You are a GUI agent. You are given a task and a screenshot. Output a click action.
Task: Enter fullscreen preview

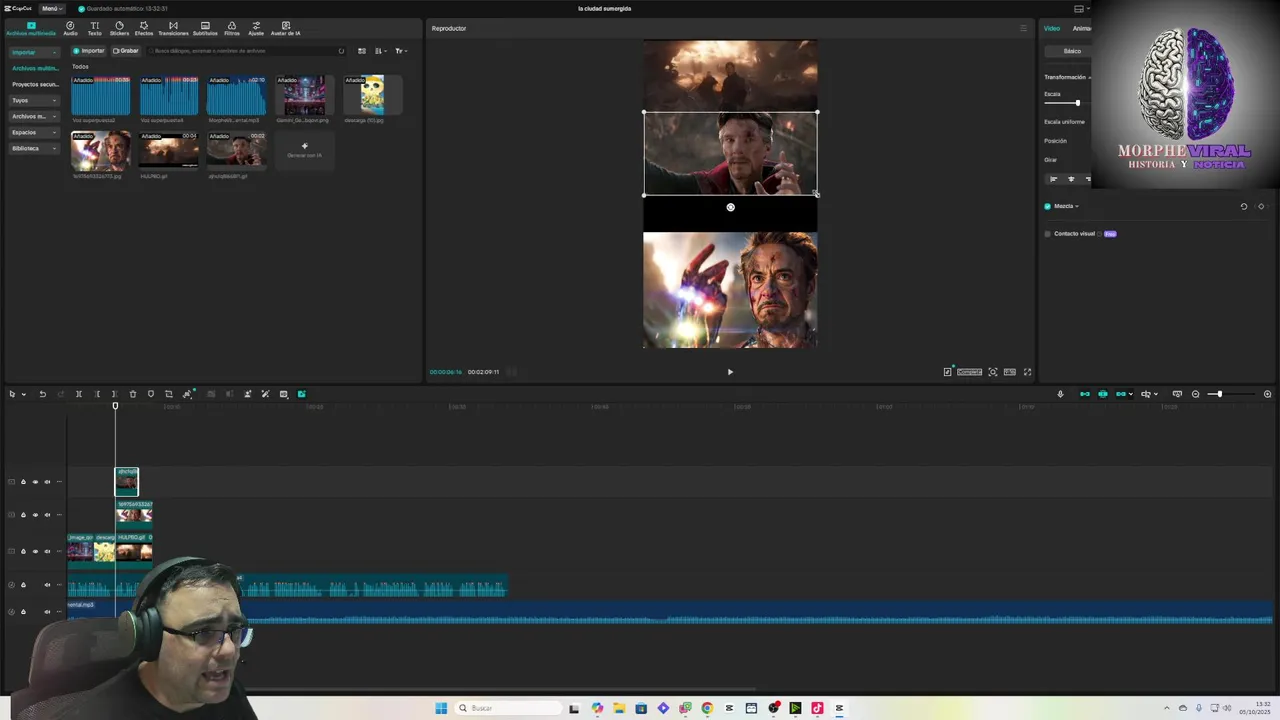[x=1027, y=372]
